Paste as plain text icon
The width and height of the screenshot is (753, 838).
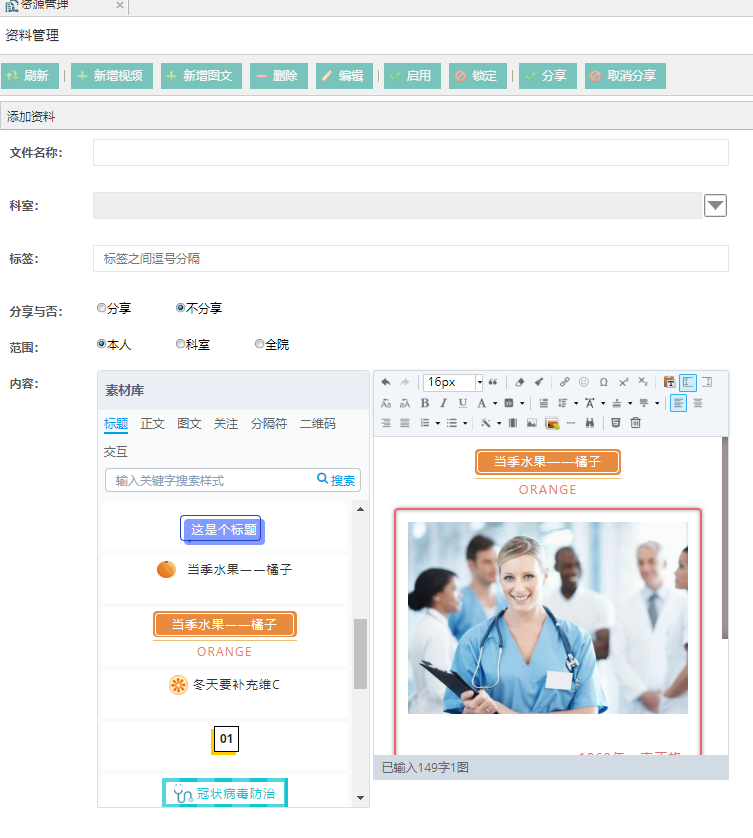coord(669,382)
